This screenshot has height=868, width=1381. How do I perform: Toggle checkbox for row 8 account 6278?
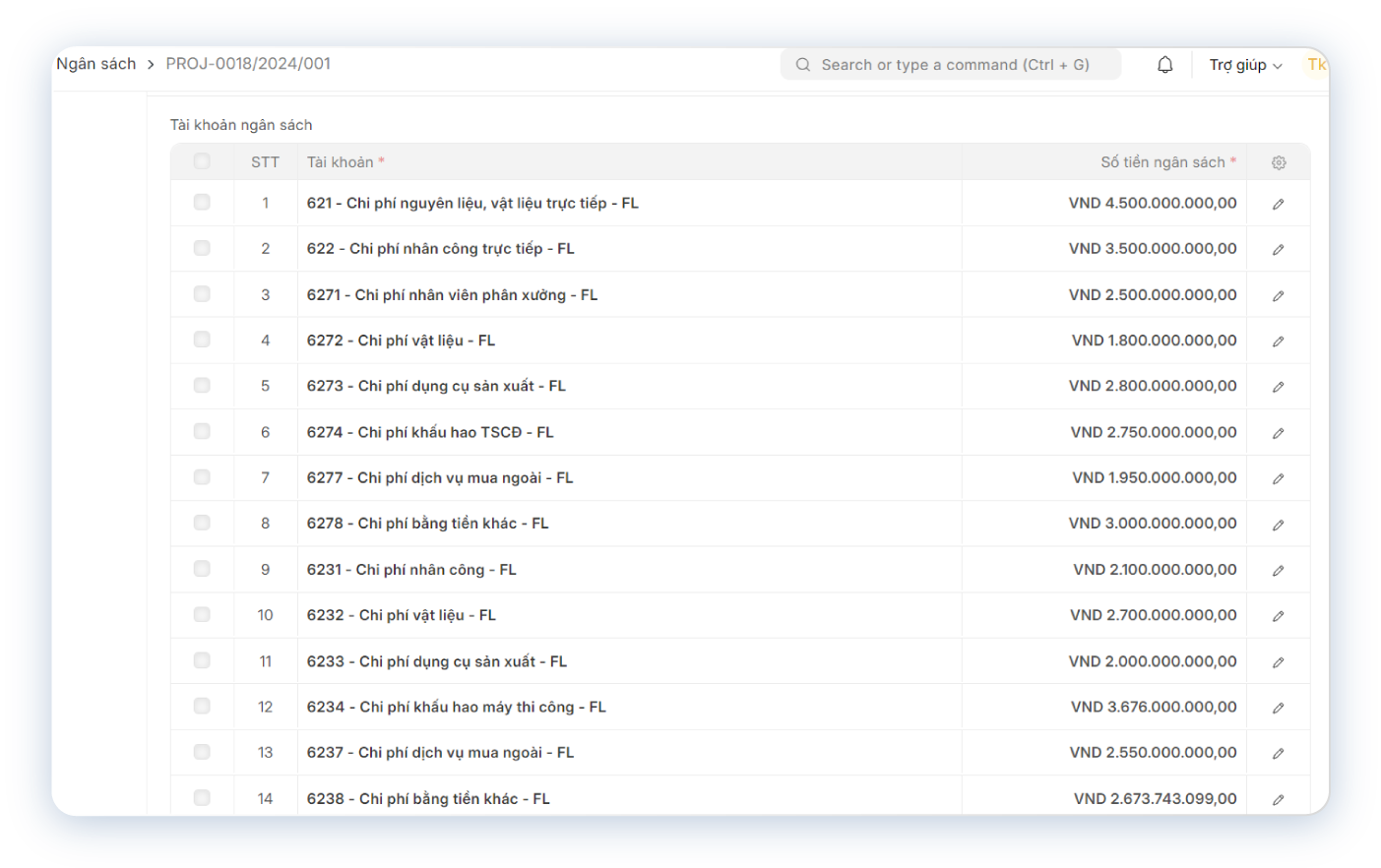click(202, 523)
